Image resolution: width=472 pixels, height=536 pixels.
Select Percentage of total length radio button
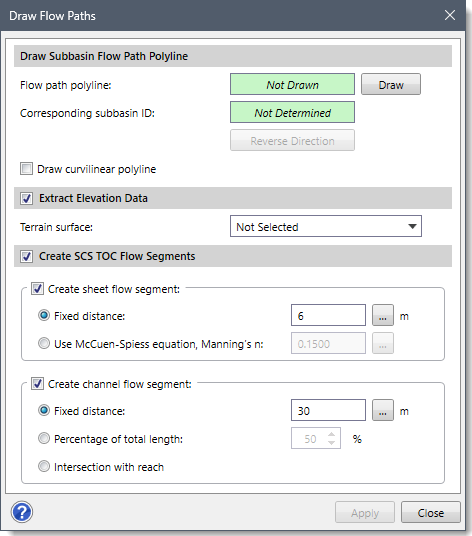coord(44,438)
